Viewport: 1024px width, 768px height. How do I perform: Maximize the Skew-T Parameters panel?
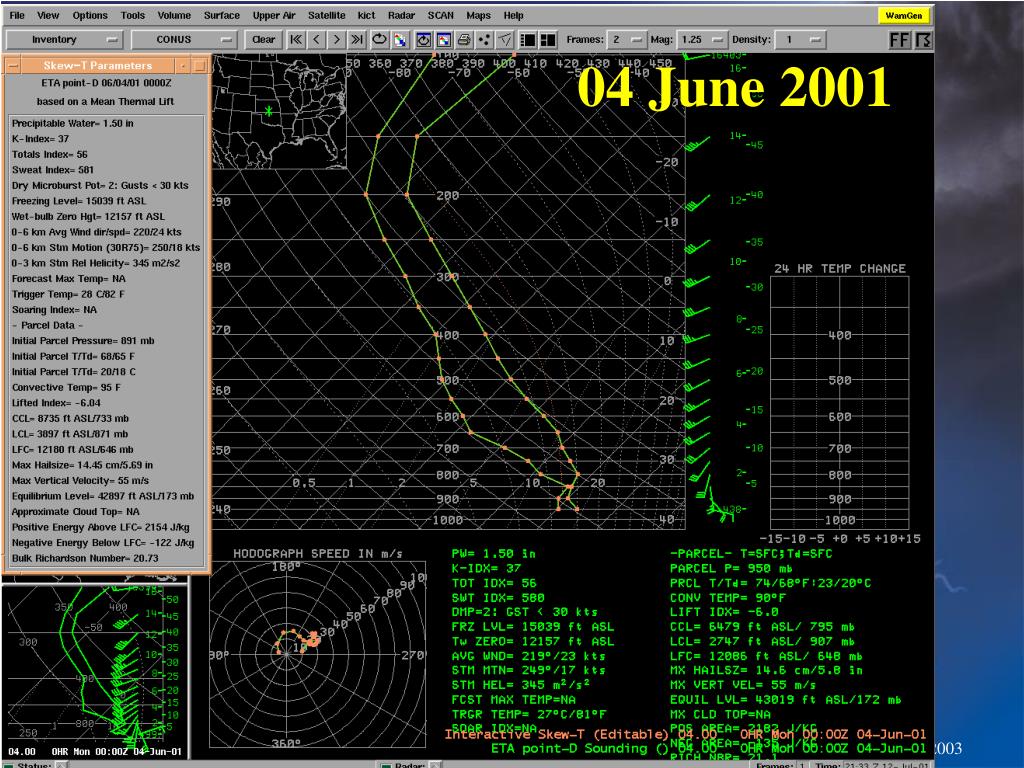[200, 65]
